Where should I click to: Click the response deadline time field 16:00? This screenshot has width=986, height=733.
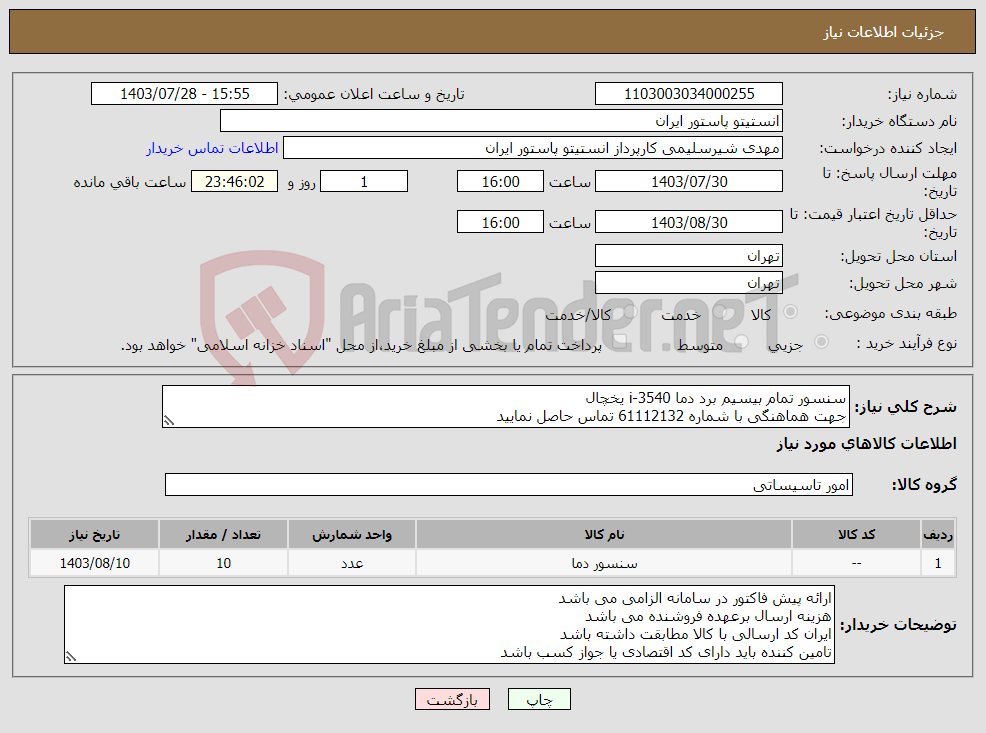point(500,182)
